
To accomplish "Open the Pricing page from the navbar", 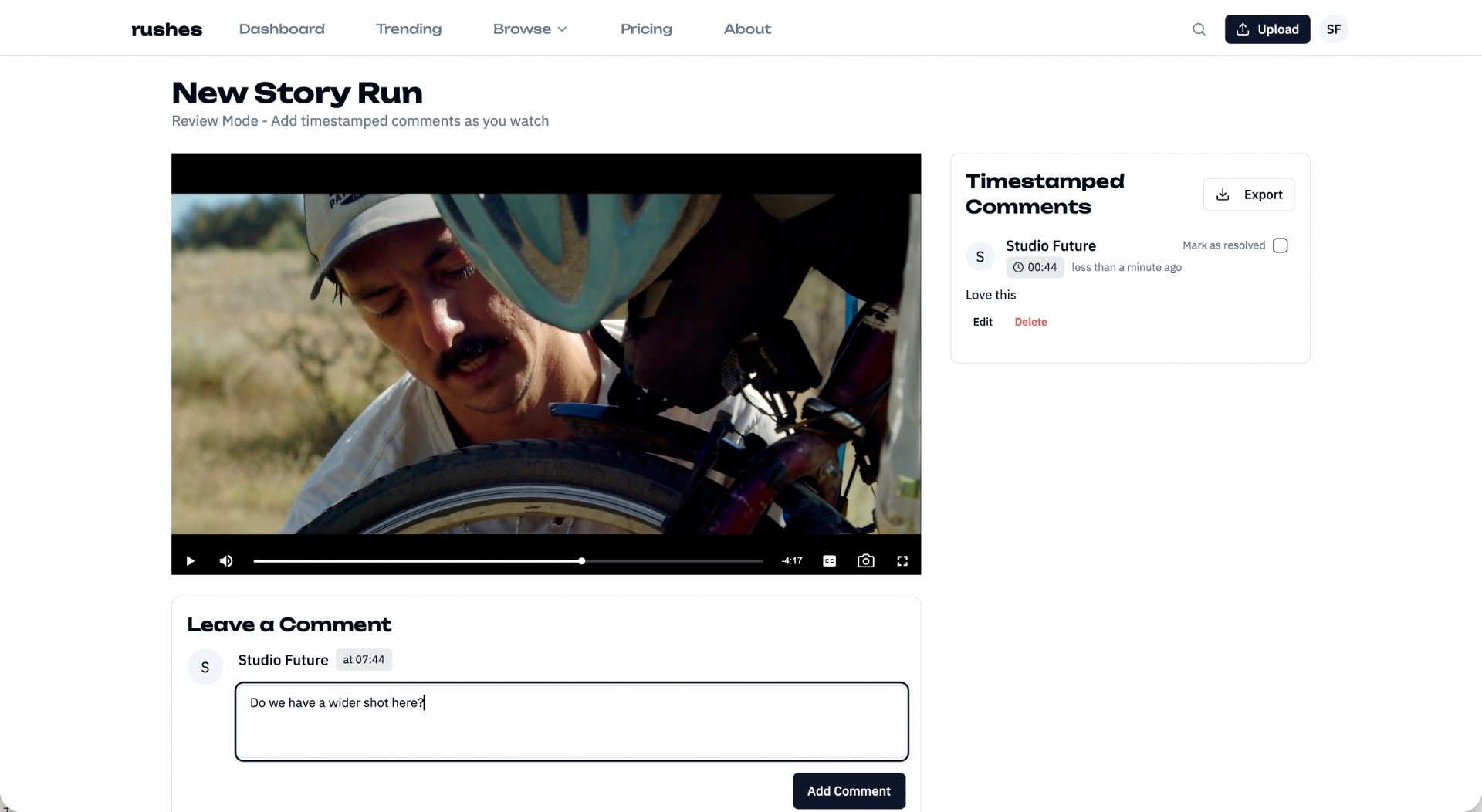I will (646, 29).
